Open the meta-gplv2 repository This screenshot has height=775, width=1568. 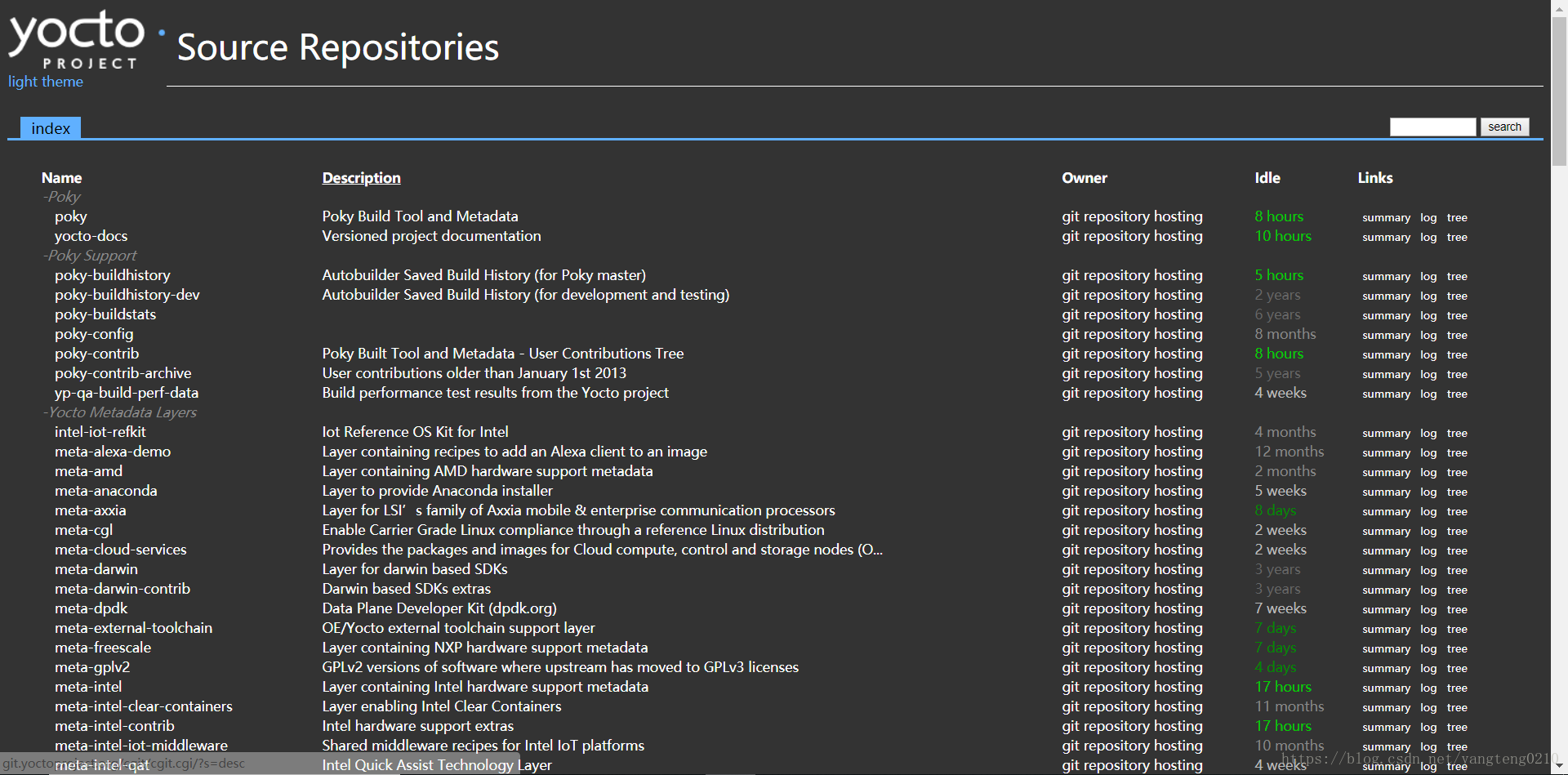click(92, 667)
